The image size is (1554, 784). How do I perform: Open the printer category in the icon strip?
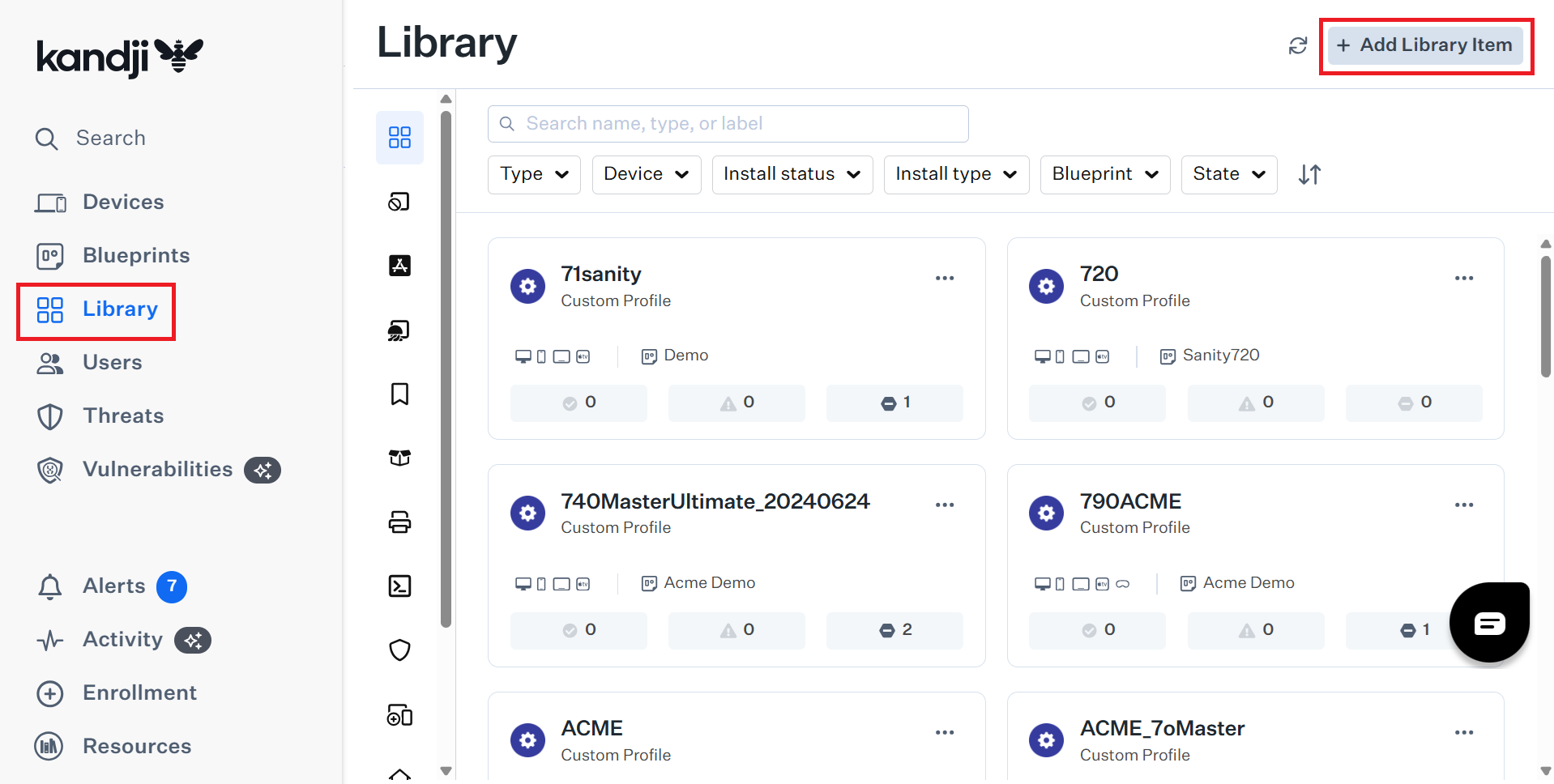[399, 522]
